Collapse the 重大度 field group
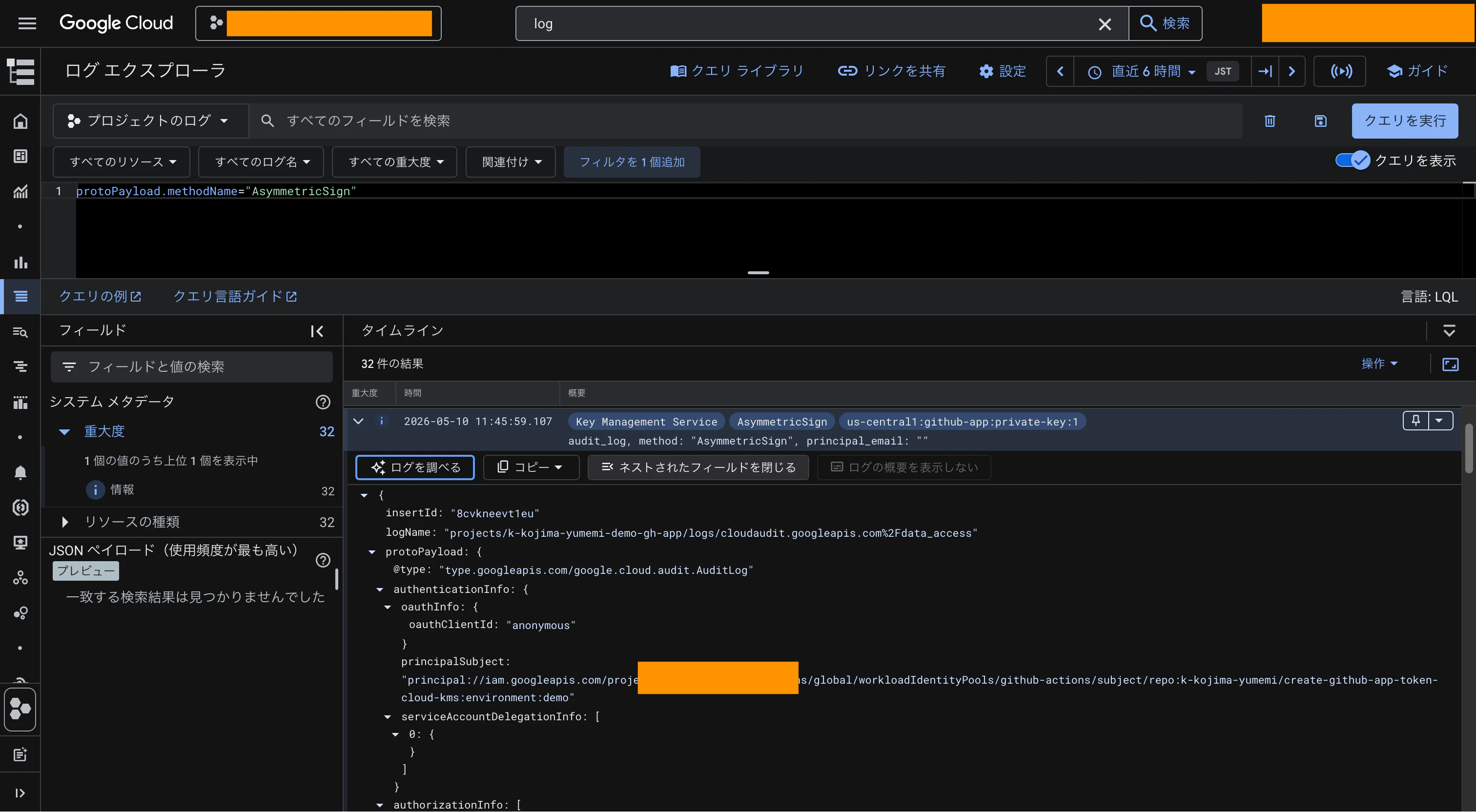Screen dimensions: 1476x812 [x=65, y=432]
